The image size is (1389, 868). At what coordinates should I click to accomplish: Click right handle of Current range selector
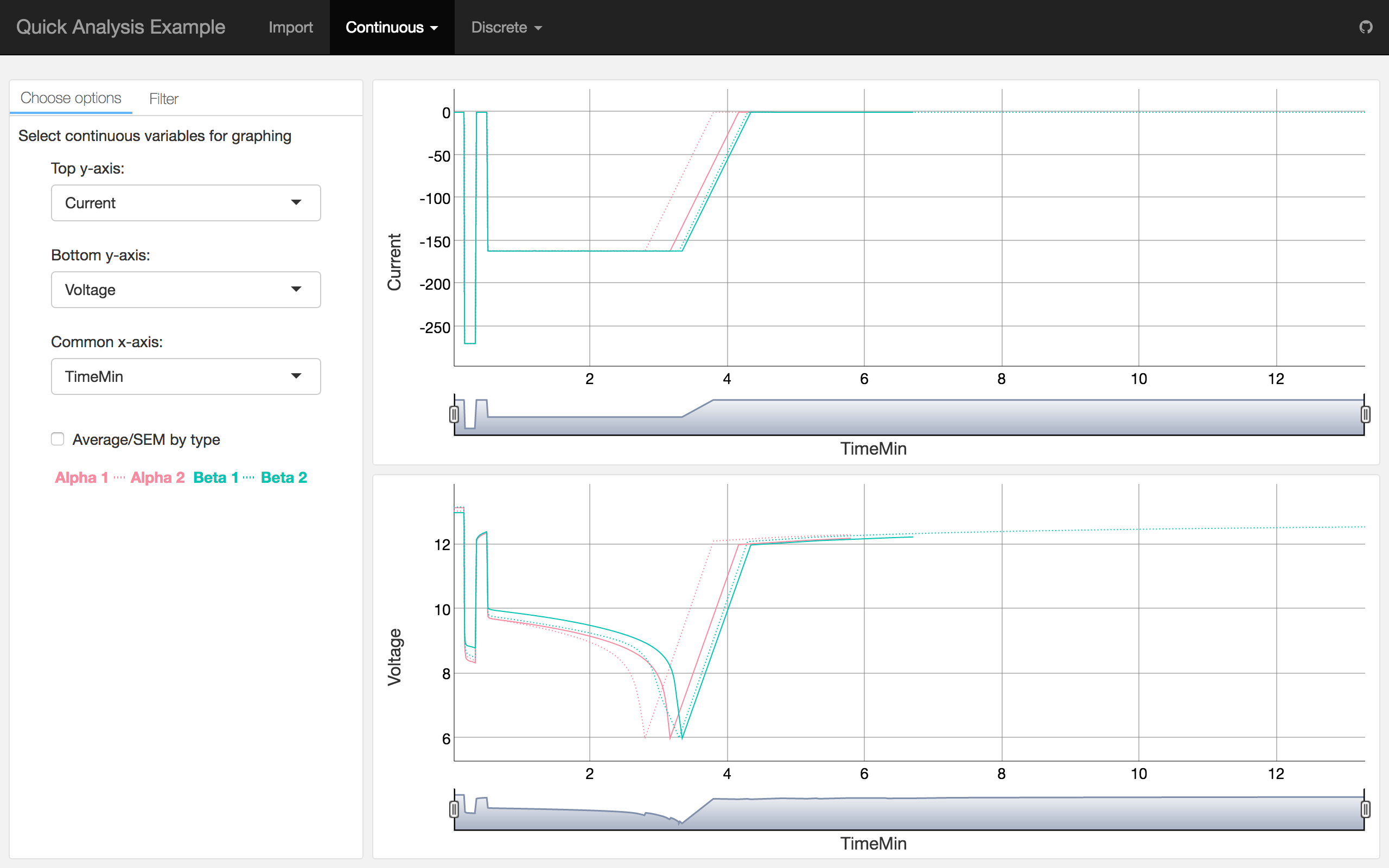tap(1366, 414)
